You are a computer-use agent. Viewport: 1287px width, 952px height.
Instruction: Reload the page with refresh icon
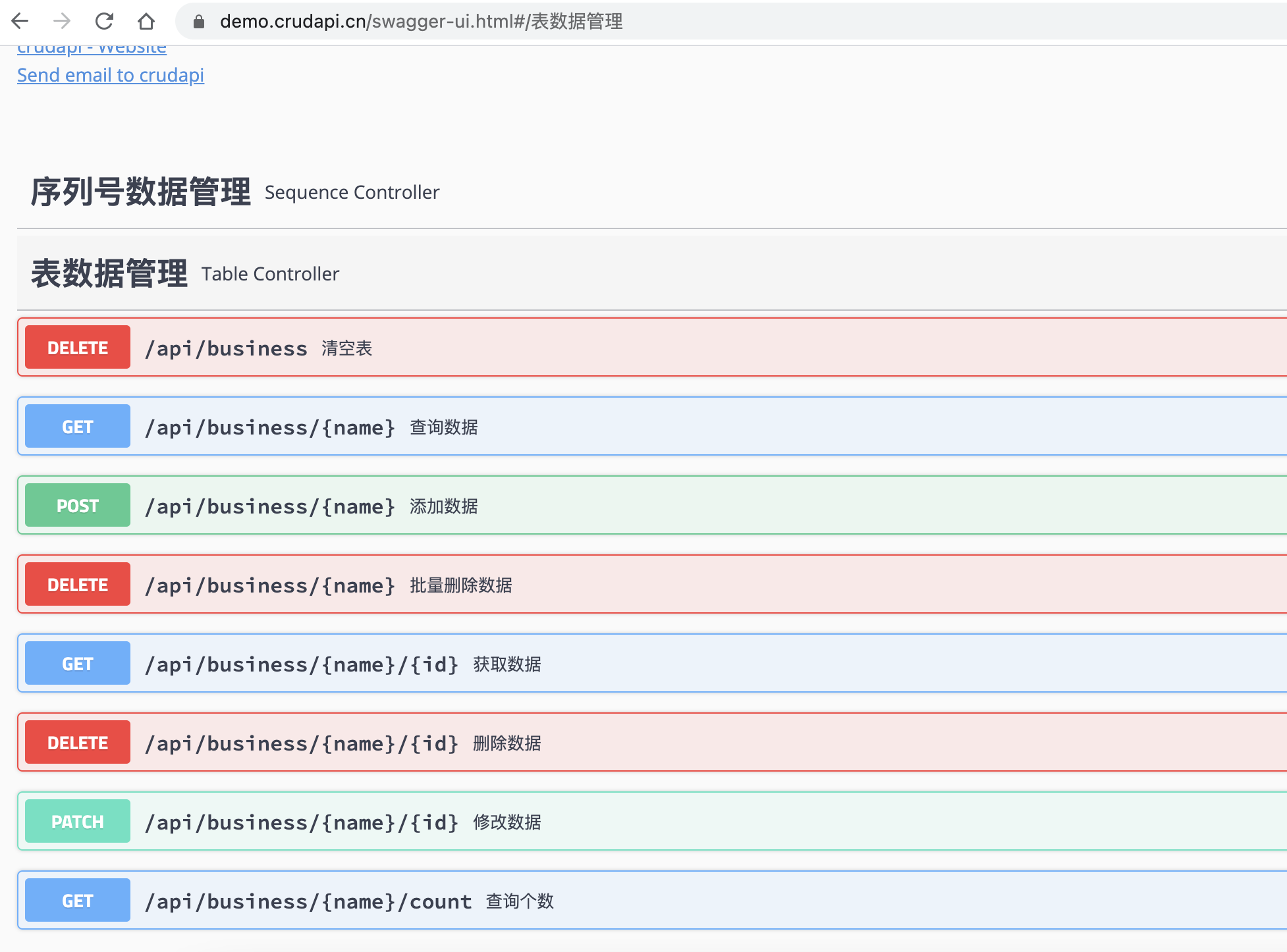click(104, 21)
